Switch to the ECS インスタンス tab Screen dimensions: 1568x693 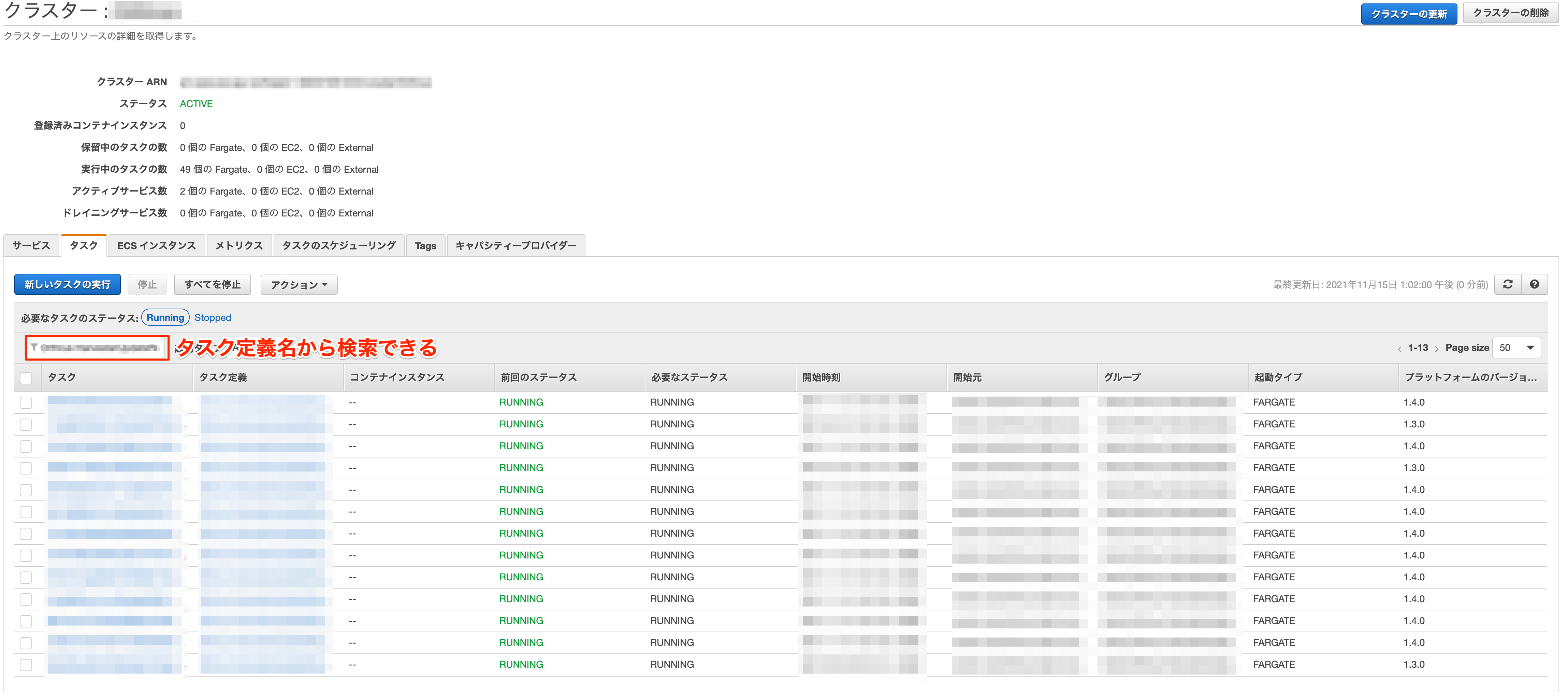[157, 245]
